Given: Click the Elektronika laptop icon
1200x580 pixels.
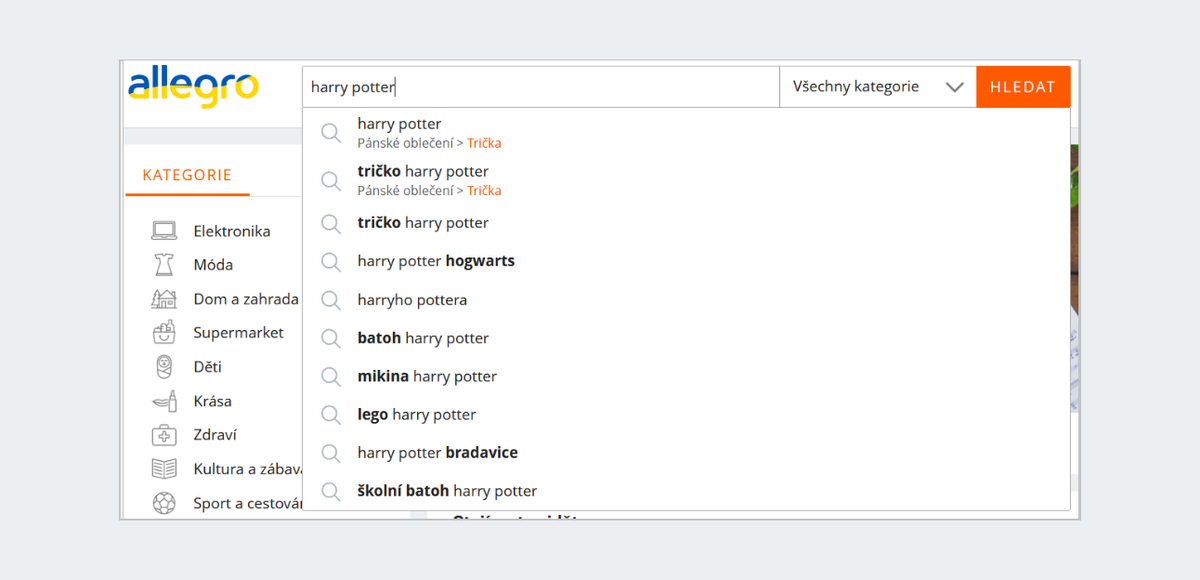Looking at the screenshot, I should [x=164, y=231].
